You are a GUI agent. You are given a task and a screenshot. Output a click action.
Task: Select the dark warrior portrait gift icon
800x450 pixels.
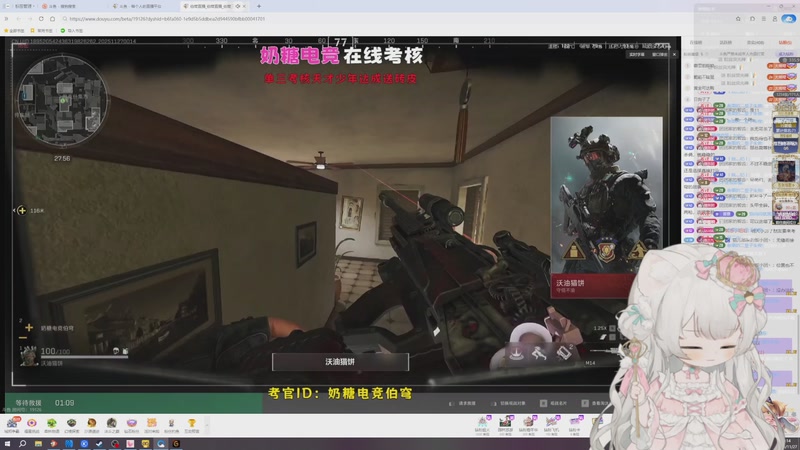pos(111,425)
